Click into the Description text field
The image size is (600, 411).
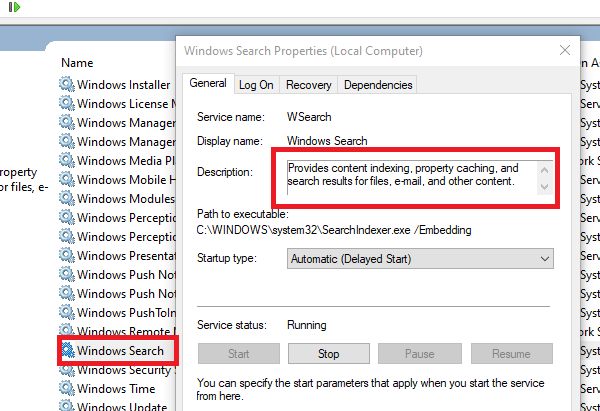[410, 176]
